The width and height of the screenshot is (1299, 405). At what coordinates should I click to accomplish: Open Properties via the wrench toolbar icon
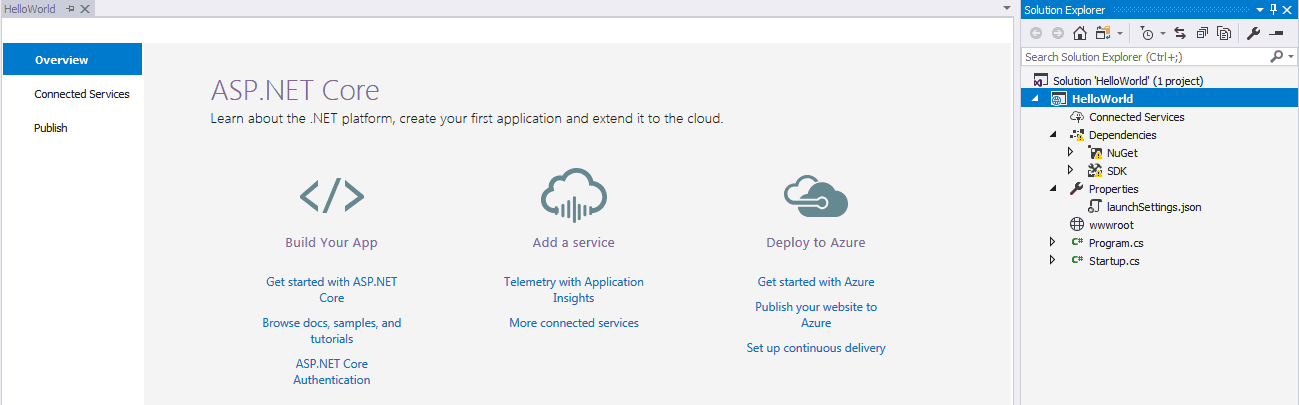[1254, 33]
